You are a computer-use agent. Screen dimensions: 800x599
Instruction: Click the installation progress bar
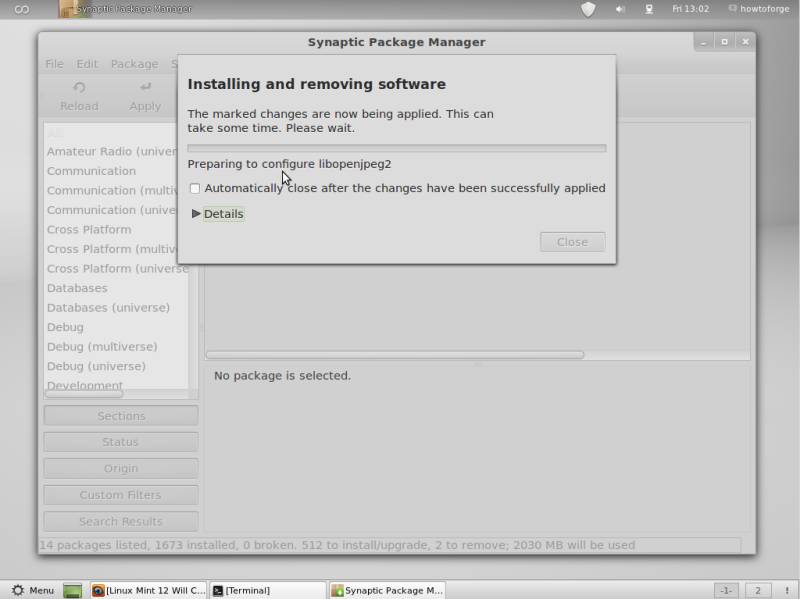tap(396, 148)
